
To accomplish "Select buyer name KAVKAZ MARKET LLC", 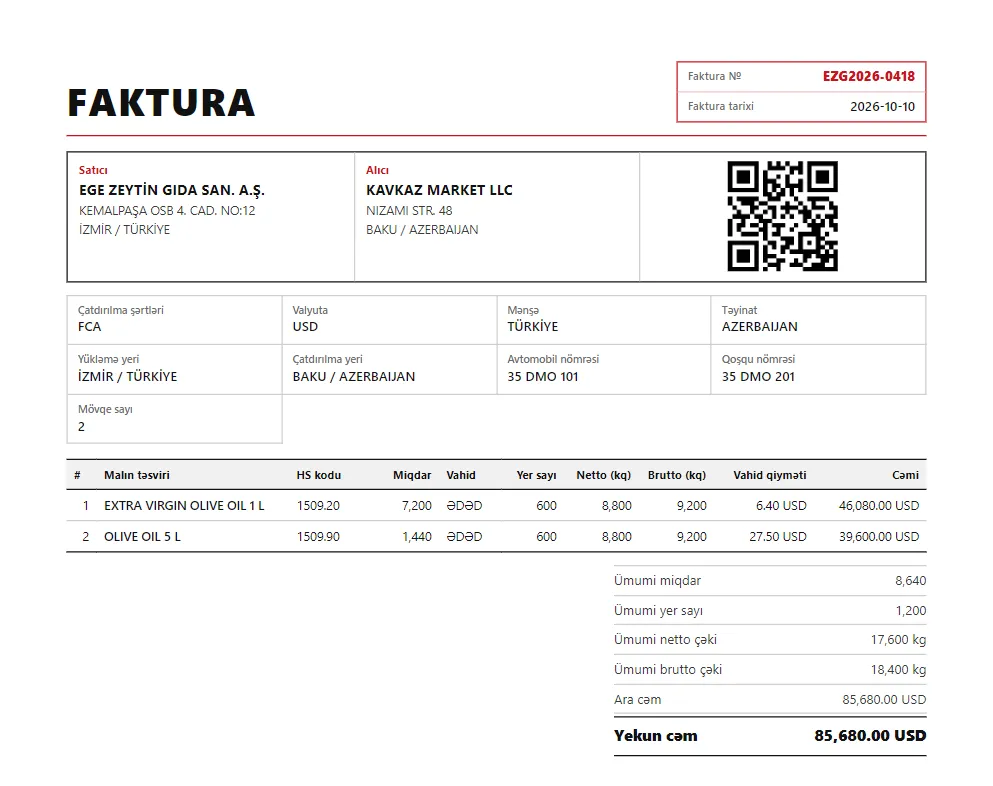I will point(439,190).
